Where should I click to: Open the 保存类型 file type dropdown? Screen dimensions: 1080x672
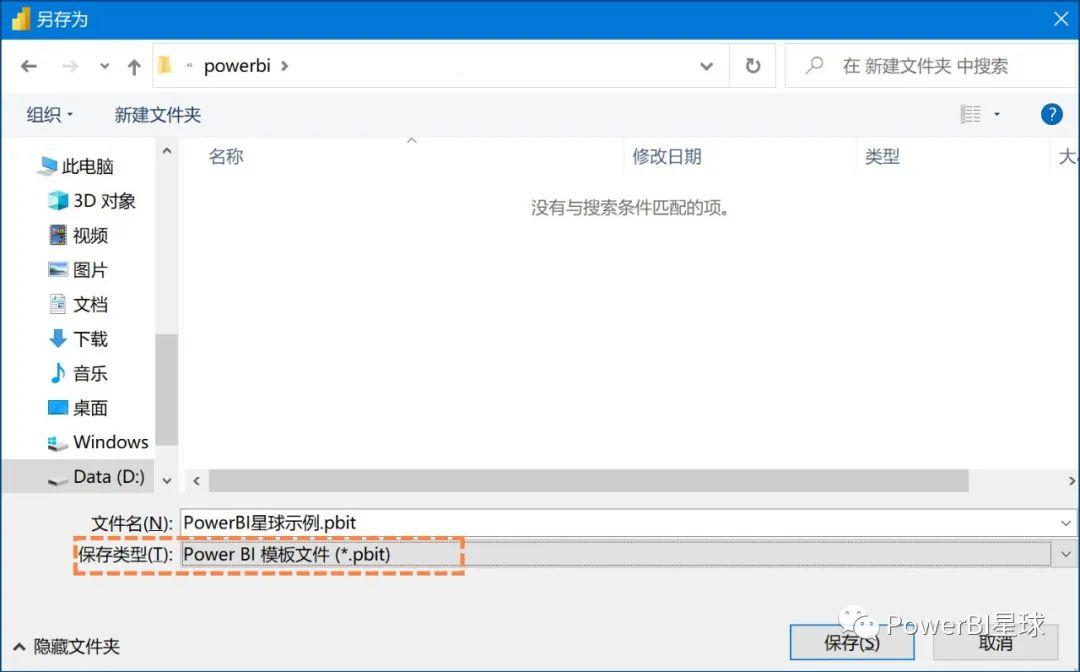pos(1066,553)
